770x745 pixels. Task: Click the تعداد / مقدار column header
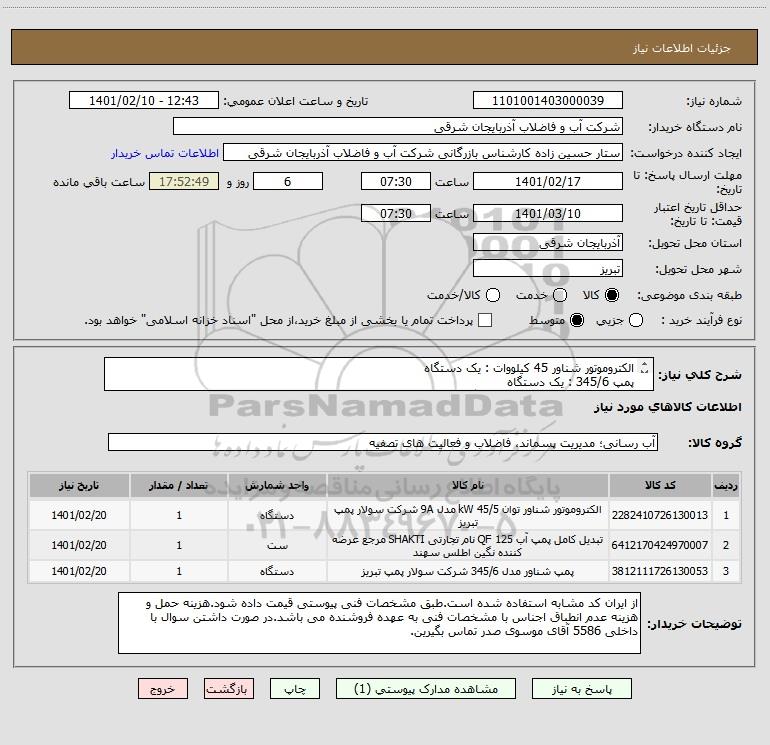[179, 485]
